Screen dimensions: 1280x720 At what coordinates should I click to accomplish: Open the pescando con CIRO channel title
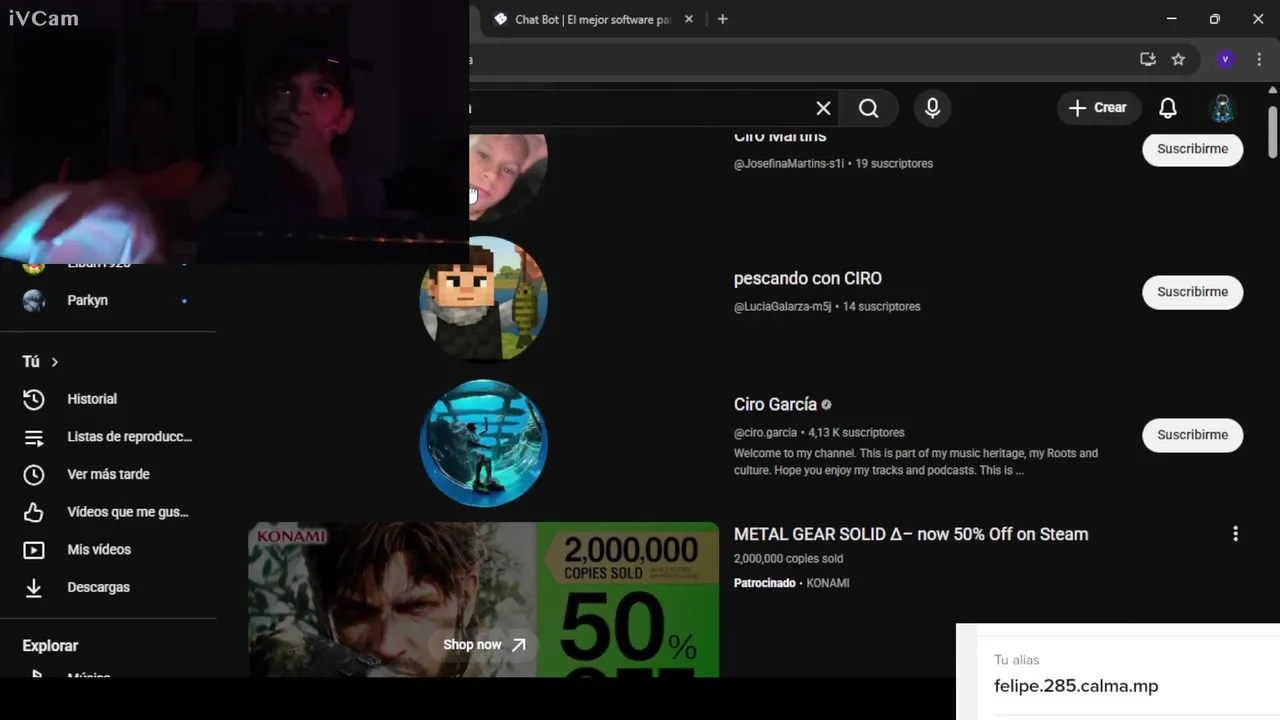click(807, 278)
